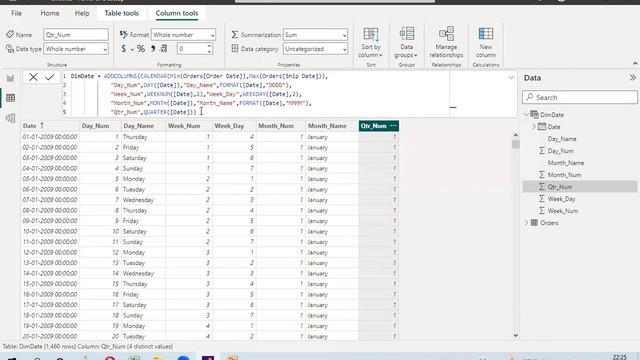This screenshot has width=640, height=360.
Task: Switch to Report view icon
Action: [10, 78]
